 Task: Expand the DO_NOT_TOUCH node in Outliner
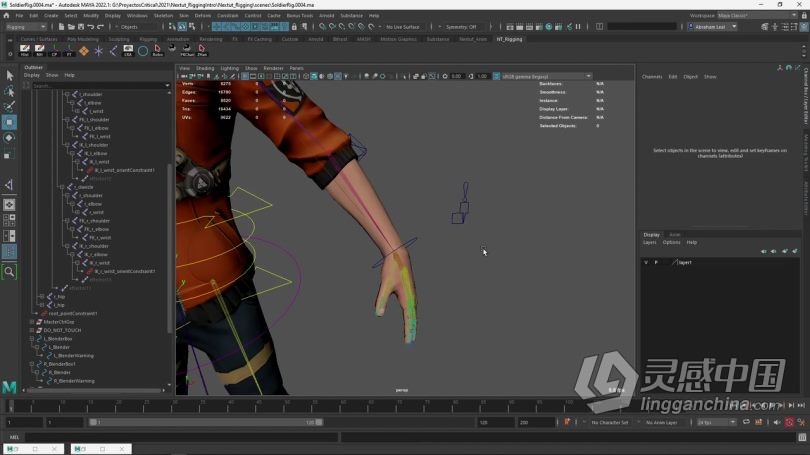[32, 330]
